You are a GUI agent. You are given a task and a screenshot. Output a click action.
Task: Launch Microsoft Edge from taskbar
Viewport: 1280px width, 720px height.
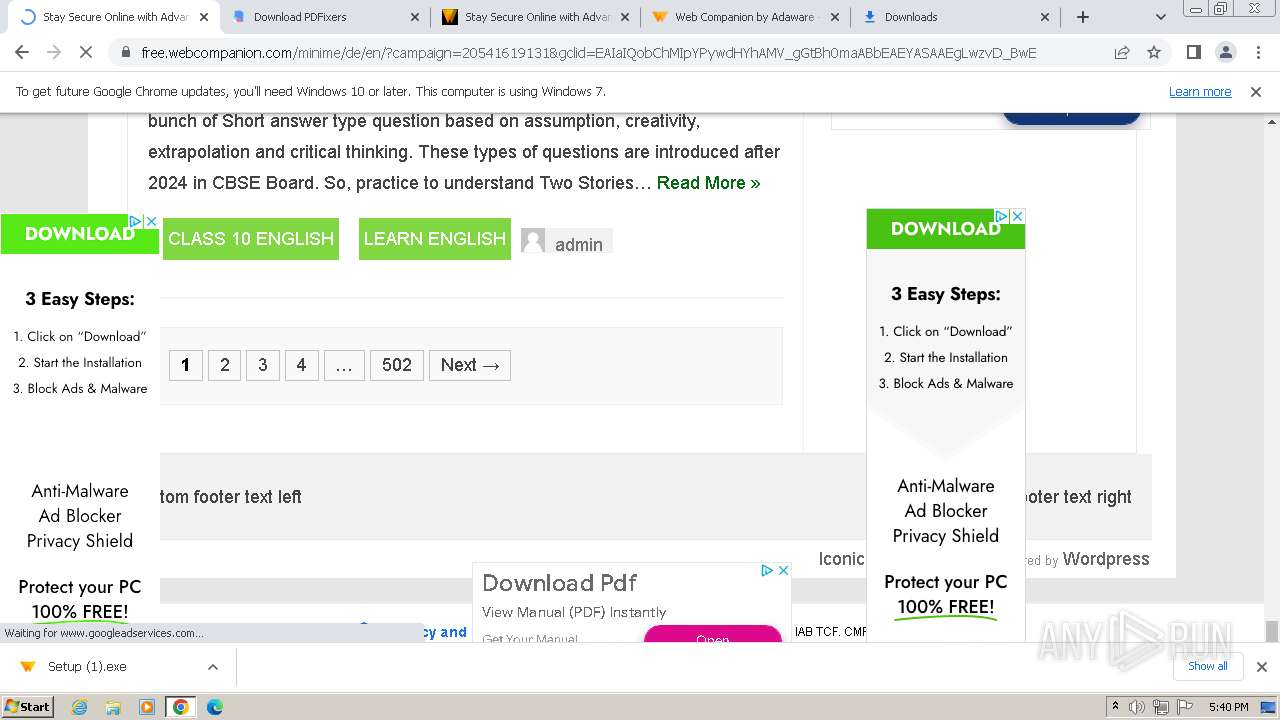214,707
